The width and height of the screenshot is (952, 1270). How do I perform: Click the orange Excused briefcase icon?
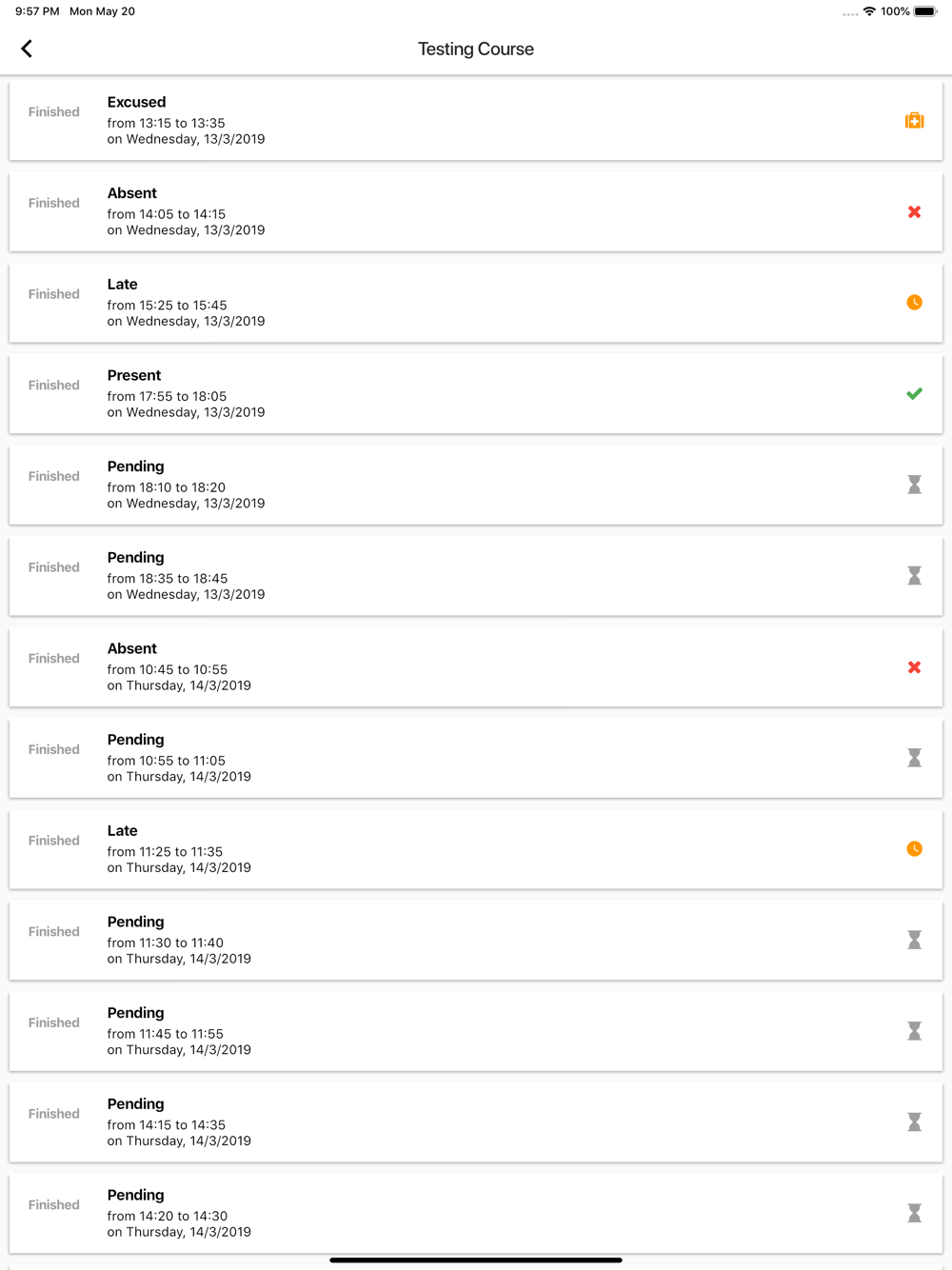pyautogui.click(x=914, y=121)
